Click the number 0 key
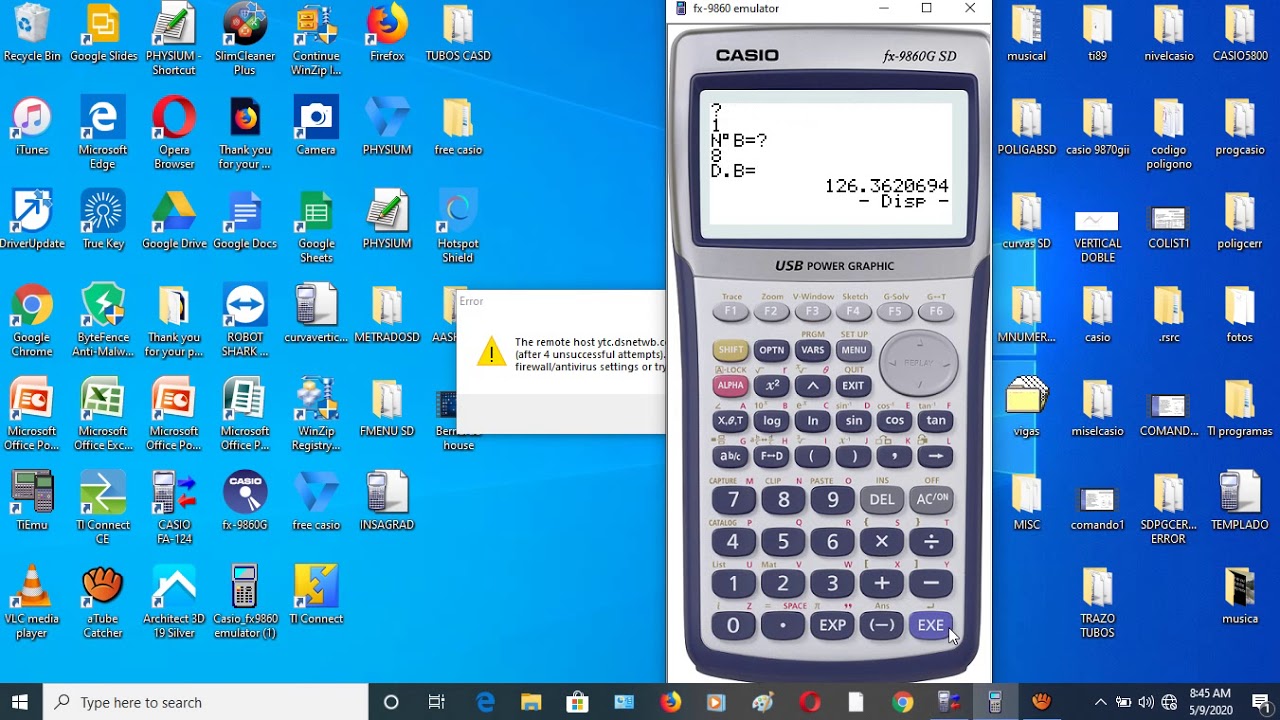 [733, 625]
